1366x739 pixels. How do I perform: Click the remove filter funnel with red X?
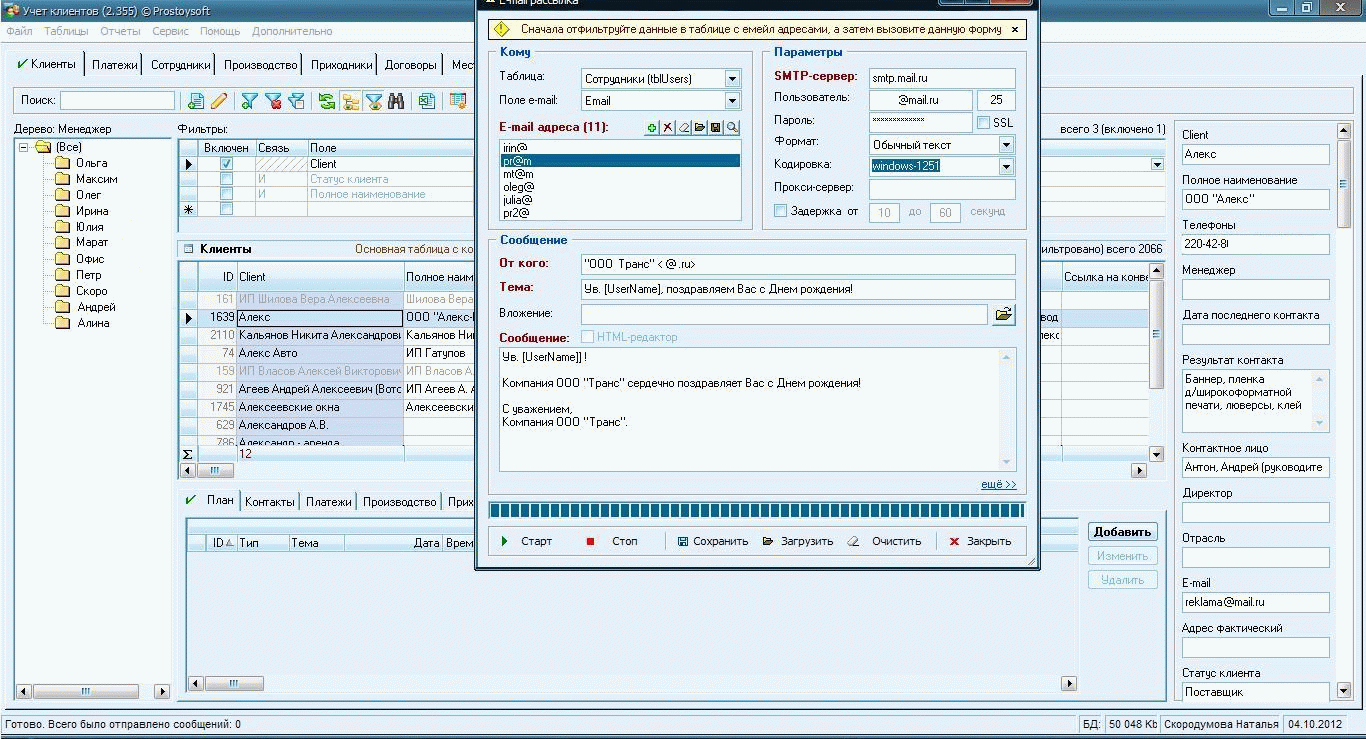tap(272, 101)
